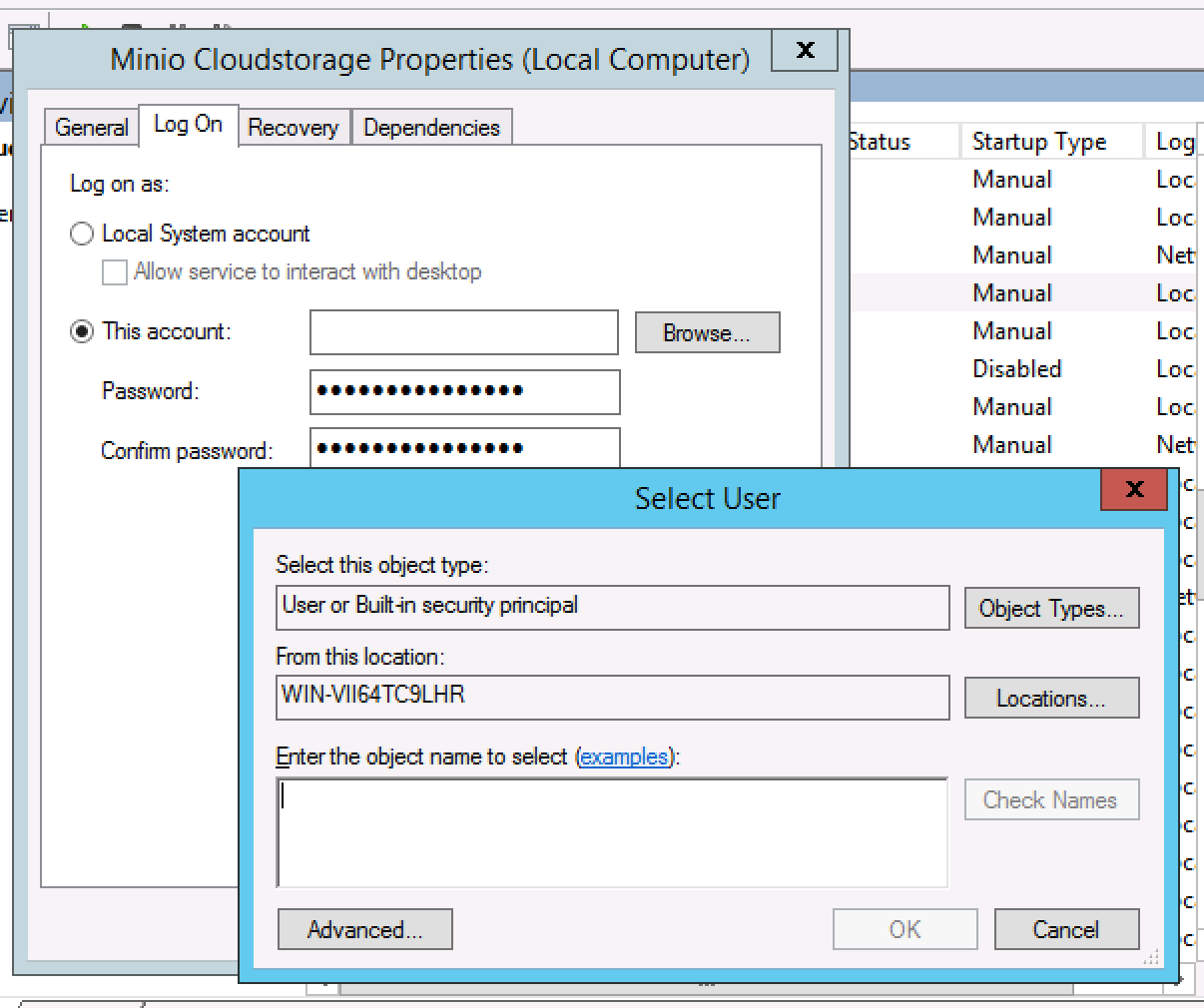This screenshot has height=1008, width=1204.
Task: Click the Advanced button
Action: tap(364, 930)
